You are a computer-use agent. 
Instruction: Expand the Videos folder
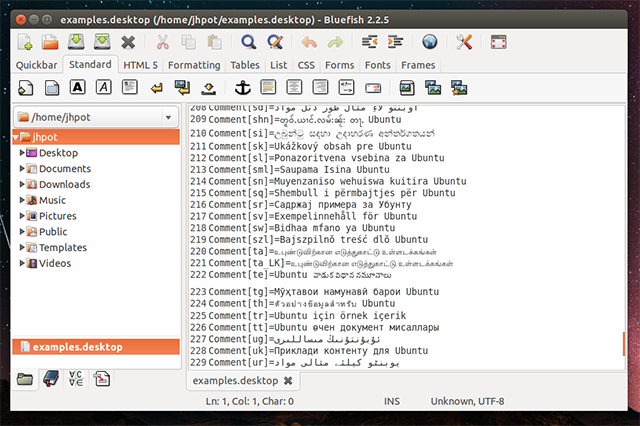coord(22,263)
